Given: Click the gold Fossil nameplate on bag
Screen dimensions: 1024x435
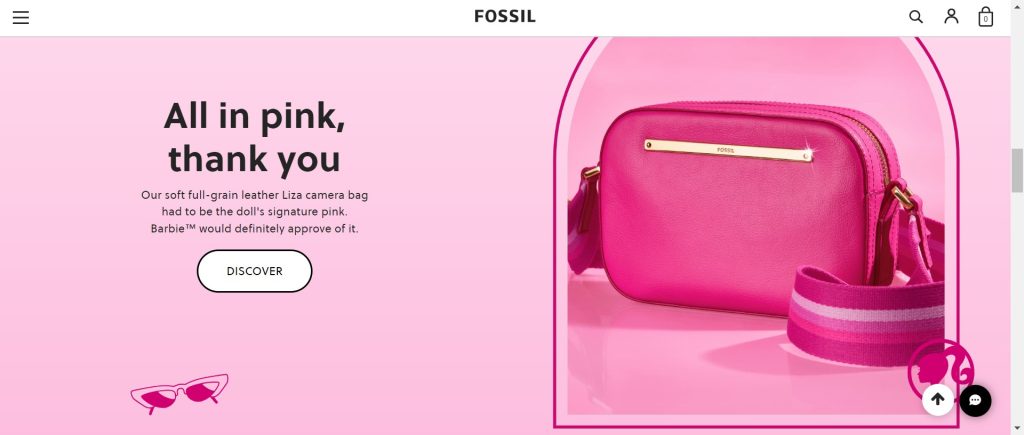Looking at the screenshot, I should click(x=728, y=150).
